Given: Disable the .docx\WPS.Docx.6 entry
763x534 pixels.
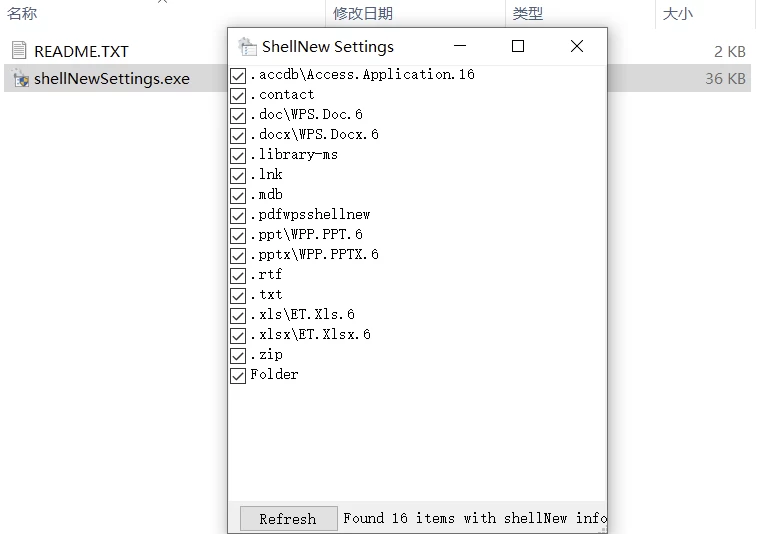Looking at the screenshot, I should tap(238, 136).
